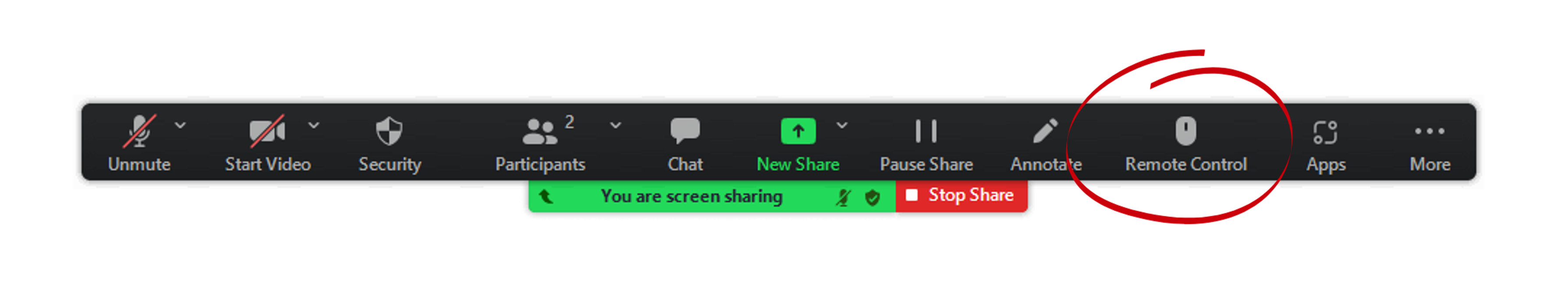Expand share options arrow beside New Share
1568x285 pixels.
click(x=842, y=125)
